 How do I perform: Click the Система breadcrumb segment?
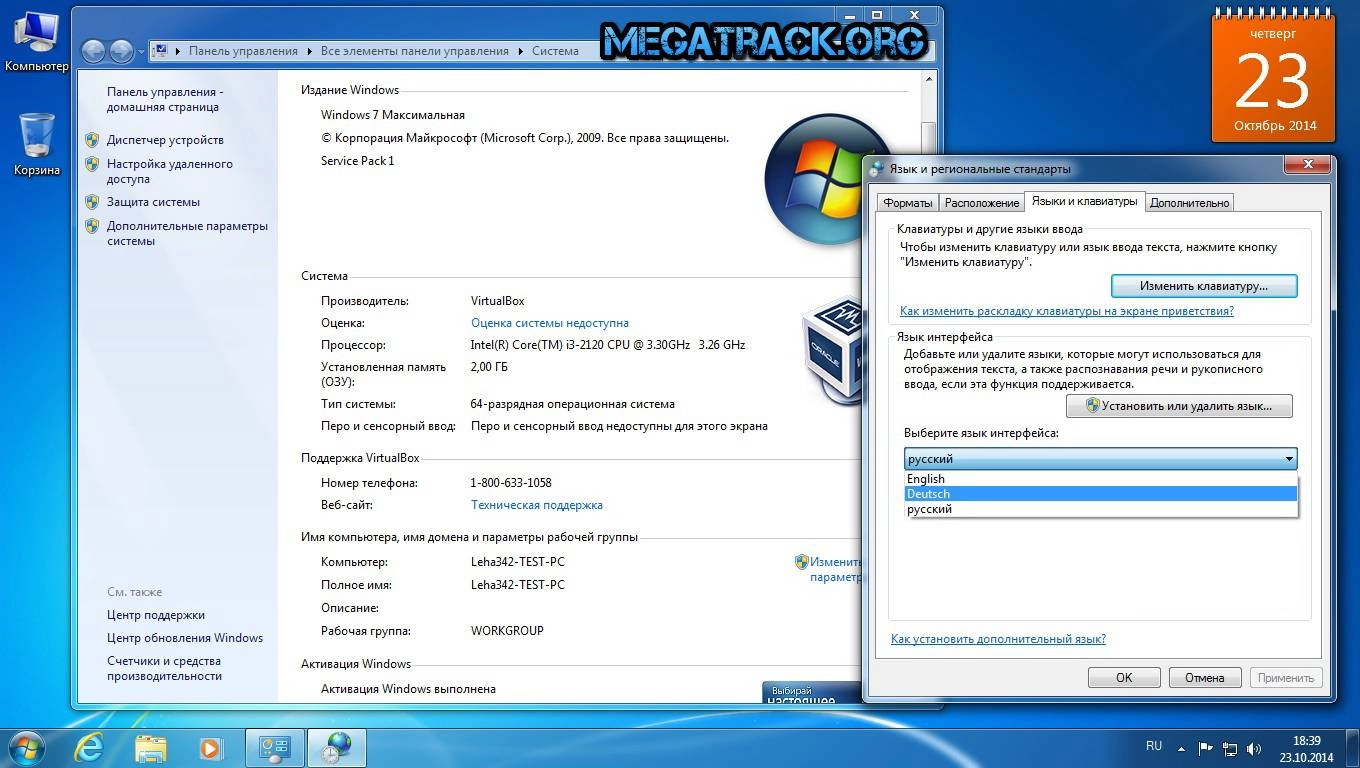tap(555, 51)
